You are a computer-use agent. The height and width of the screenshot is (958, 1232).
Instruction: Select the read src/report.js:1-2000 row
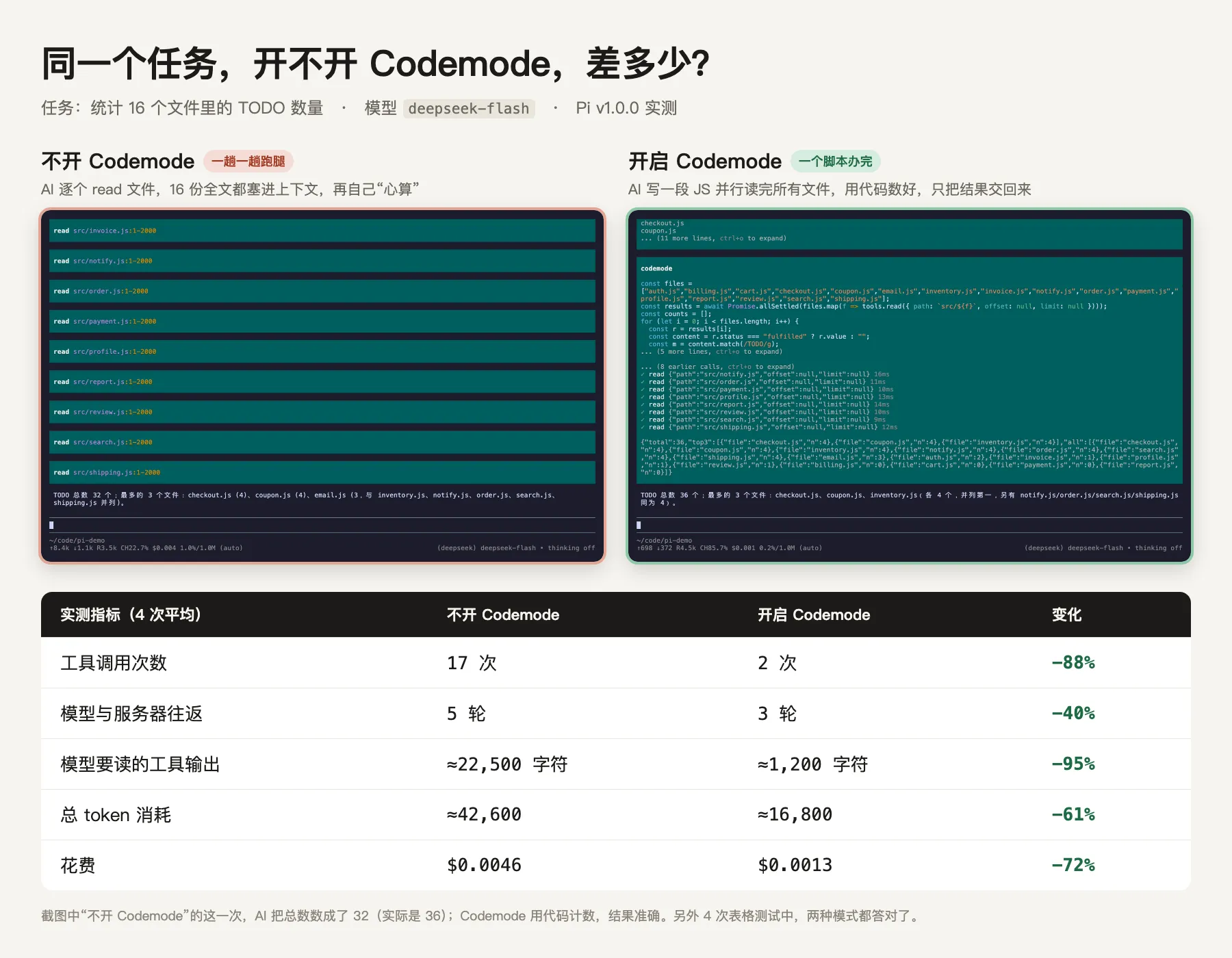pyautogui.click(x=322, y=381)
